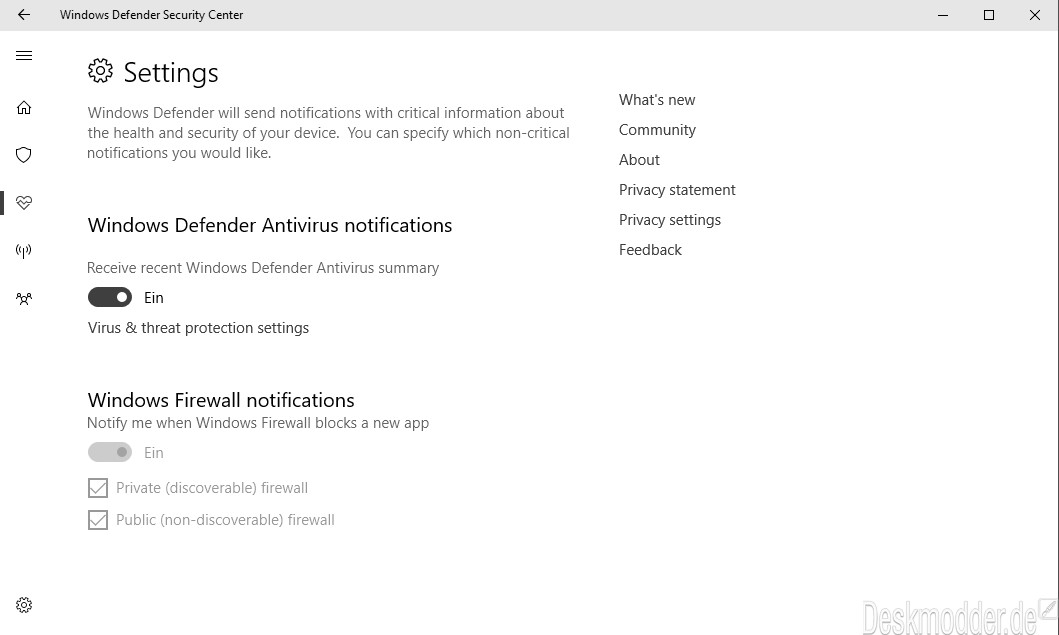Open the hamburger navigation menu

click(x=24, y=55)
